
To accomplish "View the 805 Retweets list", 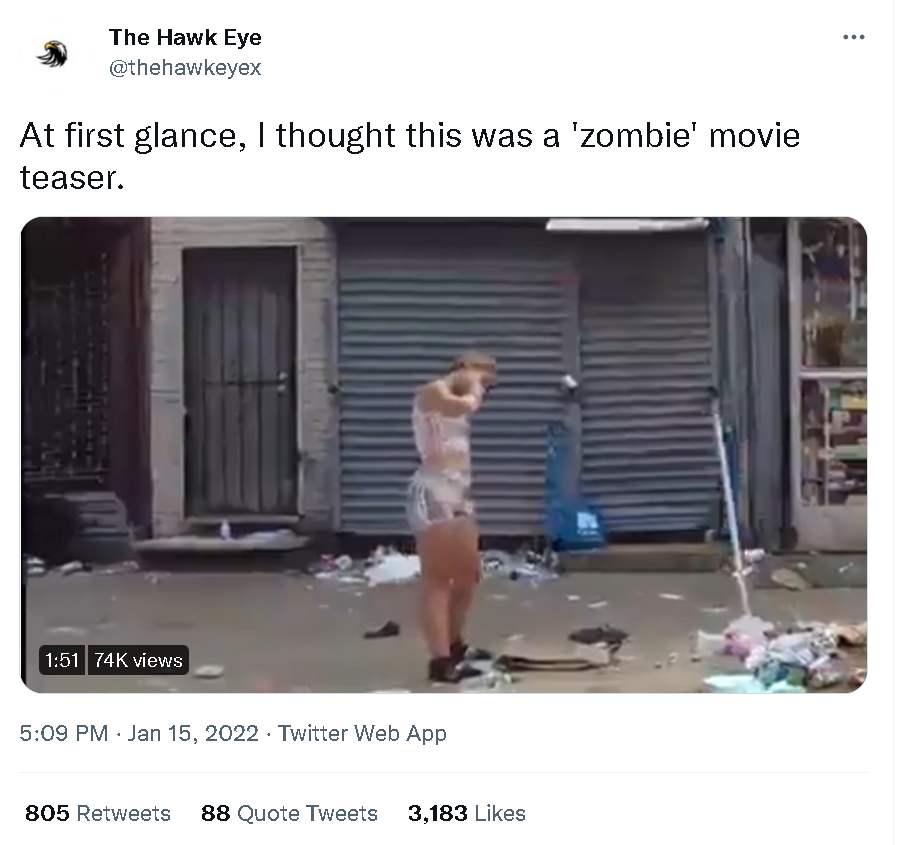I will [x=98, y=813].
